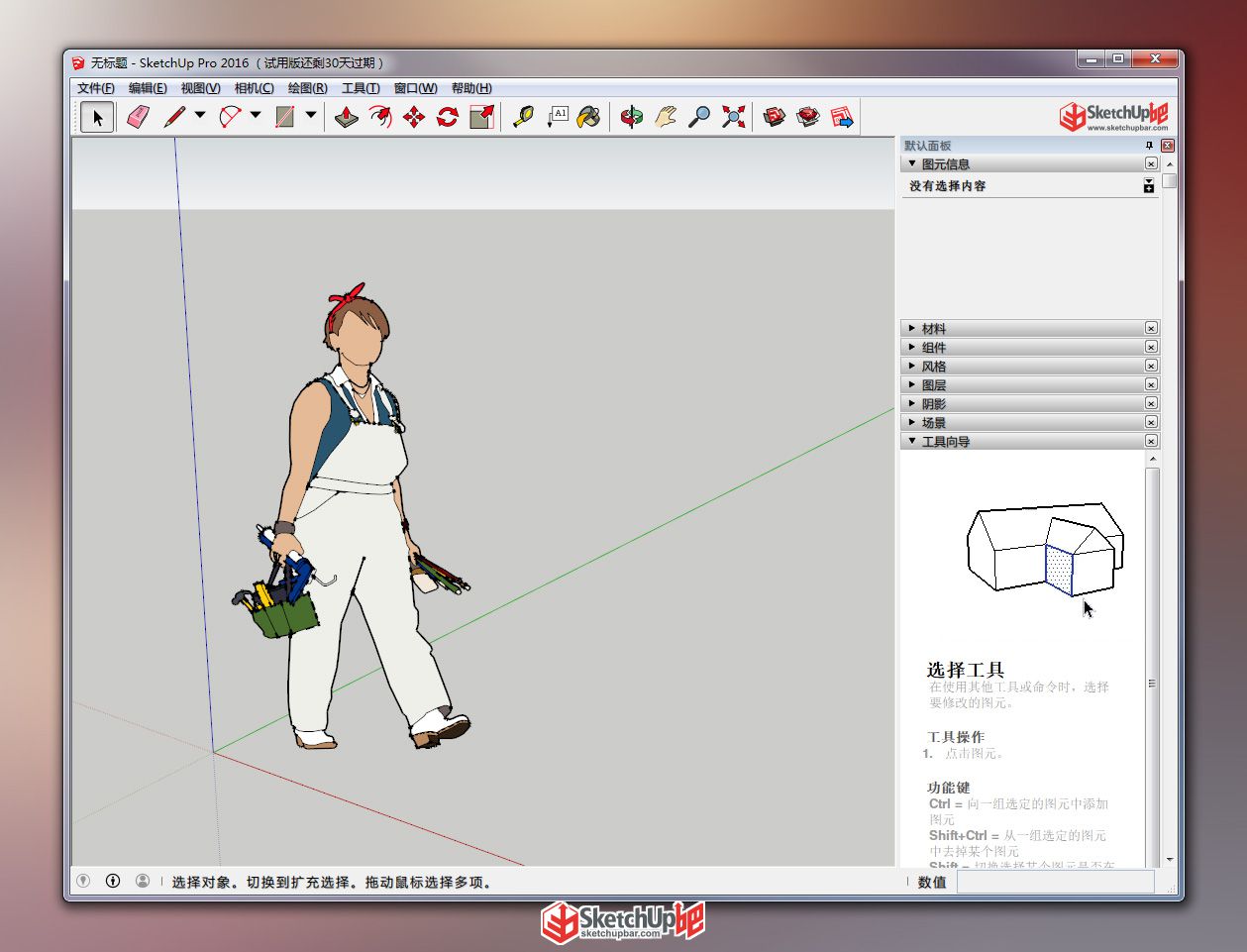The height and width of the screenshot is (952, 1247).
Task: Pin the 默认面板 tray with pushpin
Action: click(1149, 146)
